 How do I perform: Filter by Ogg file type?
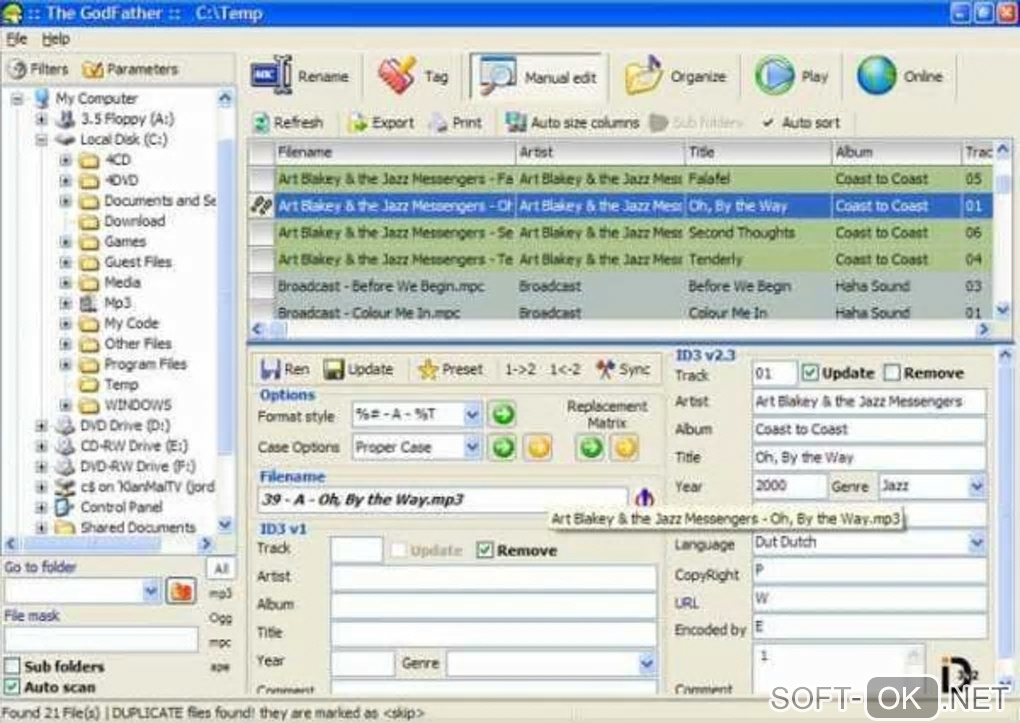click(x=221, y=618)
